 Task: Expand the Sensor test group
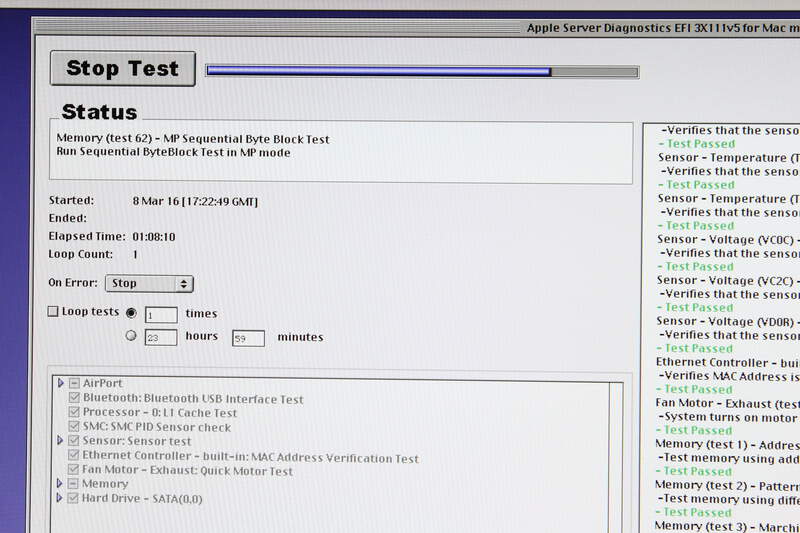click(61, 441)
